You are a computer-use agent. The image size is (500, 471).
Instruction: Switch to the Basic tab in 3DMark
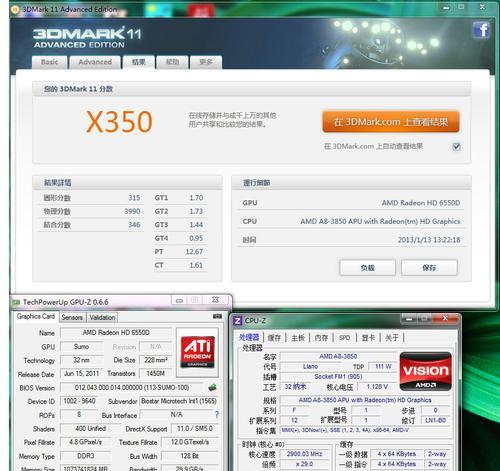pos(50,62)
